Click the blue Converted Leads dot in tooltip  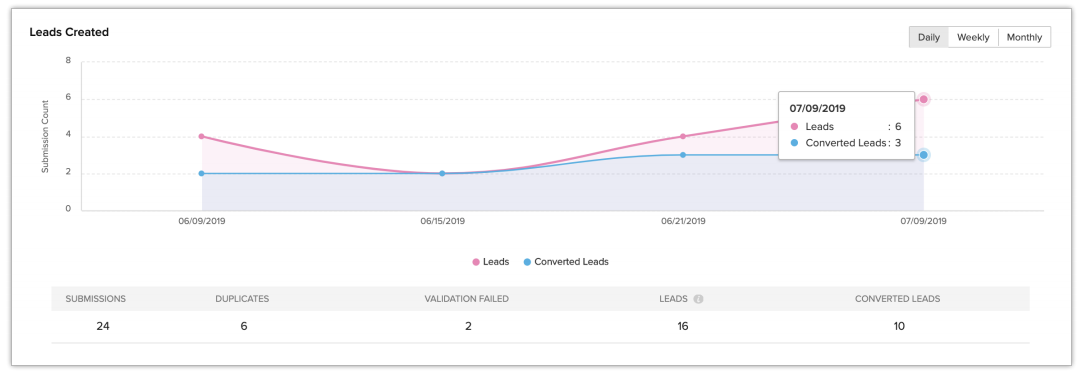click(x=794, y=143)
